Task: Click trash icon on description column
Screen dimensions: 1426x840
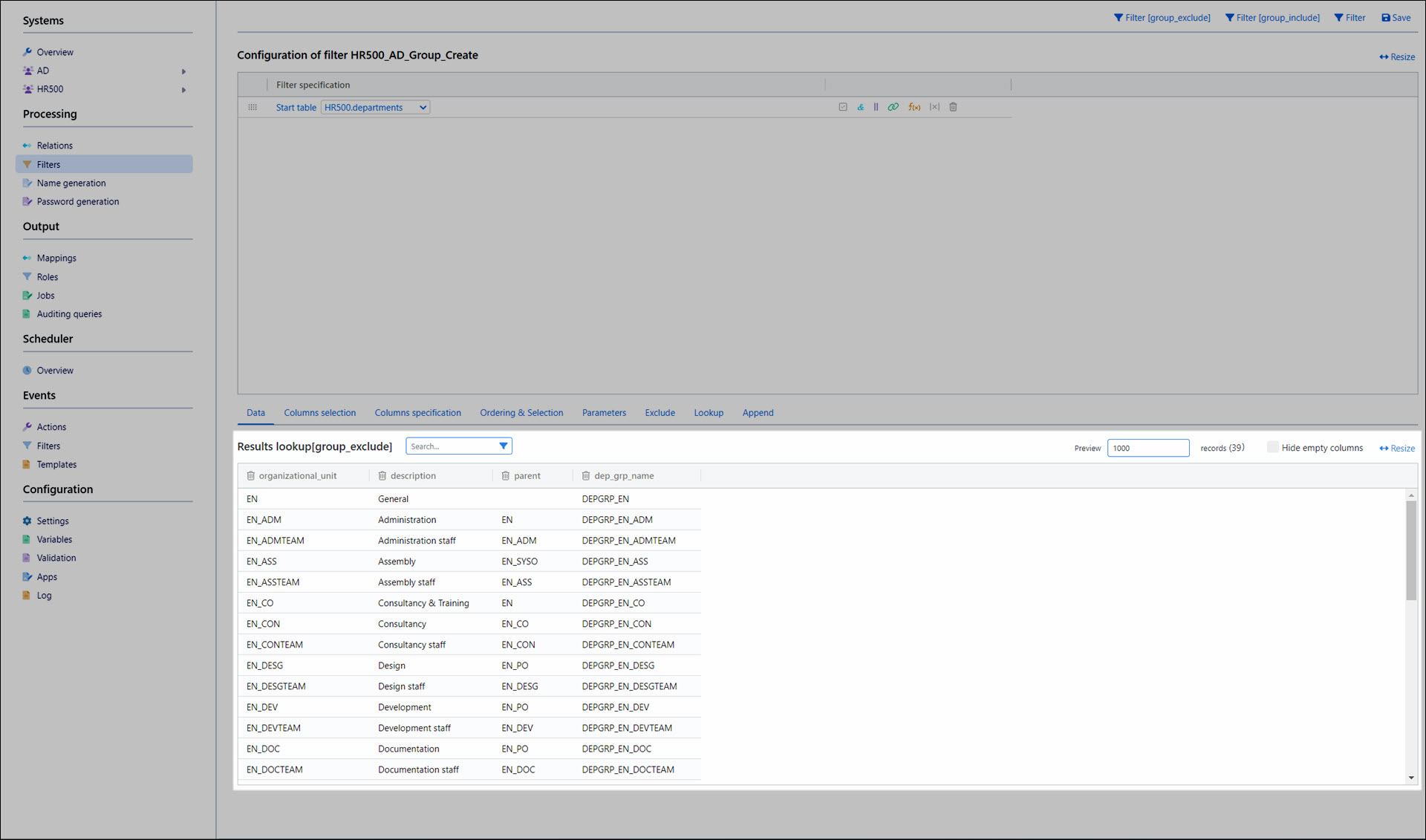Action: (x=382, y=476)
